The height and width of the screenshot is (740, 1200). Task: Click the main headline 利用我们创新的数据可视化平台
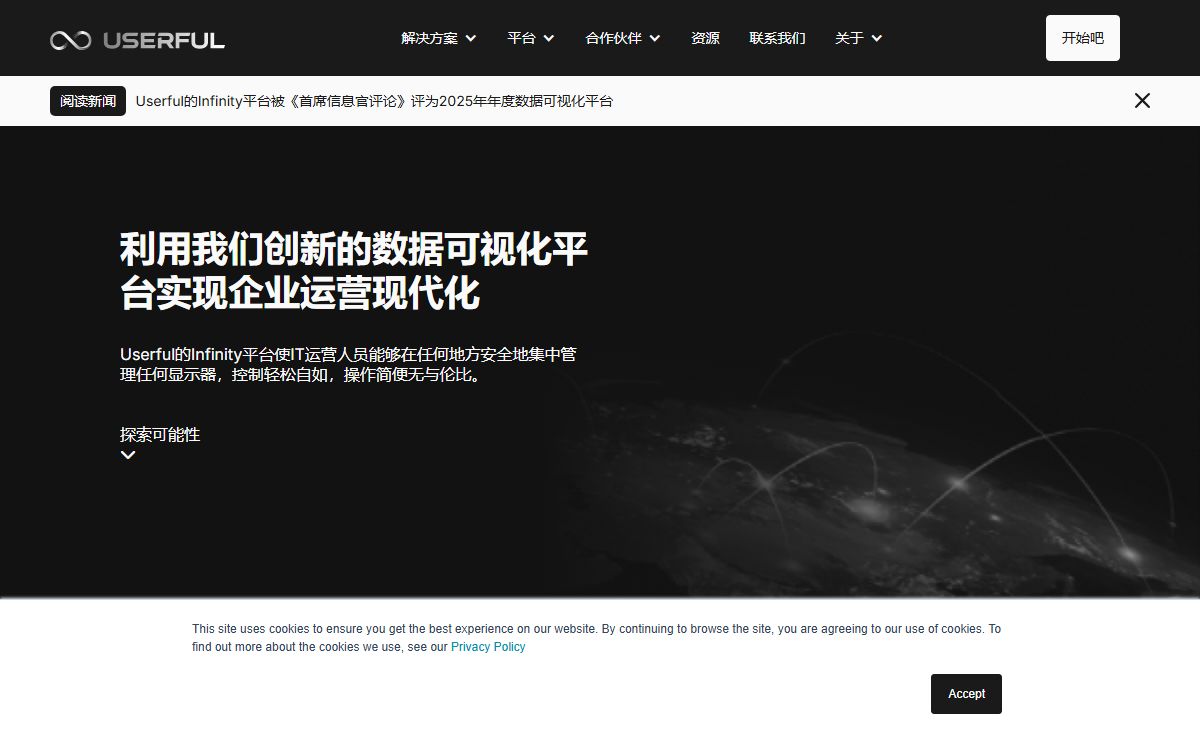point(354,271)
